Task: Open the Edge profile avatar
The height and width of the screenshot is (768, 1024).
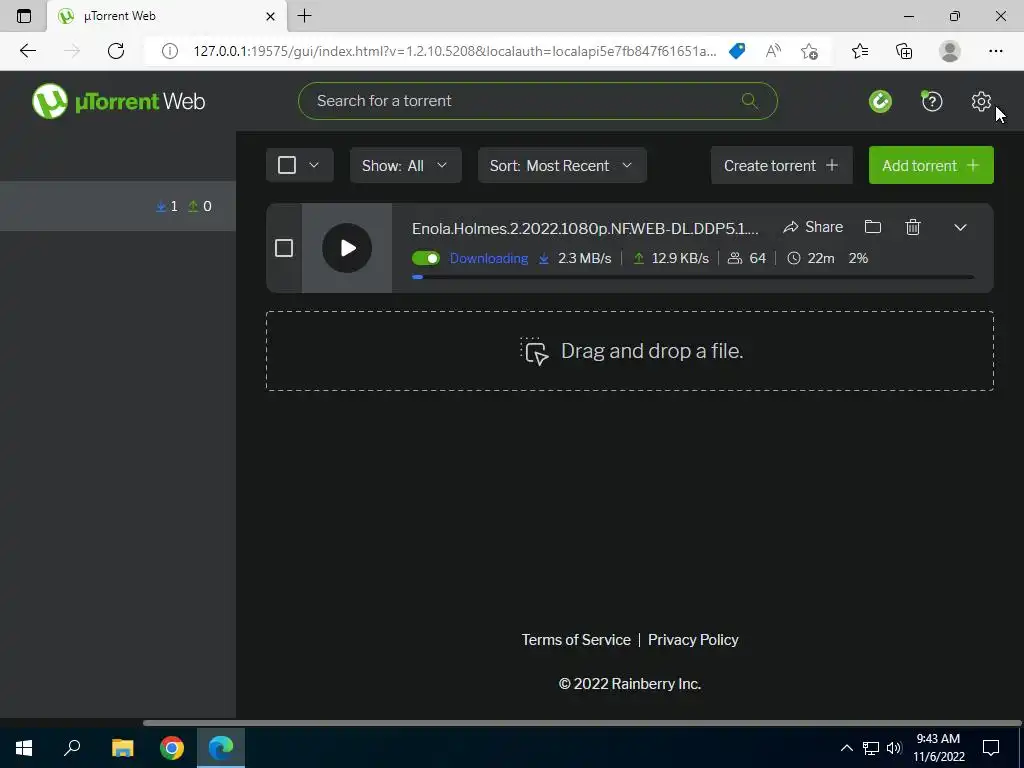Action: coord(950,51)
